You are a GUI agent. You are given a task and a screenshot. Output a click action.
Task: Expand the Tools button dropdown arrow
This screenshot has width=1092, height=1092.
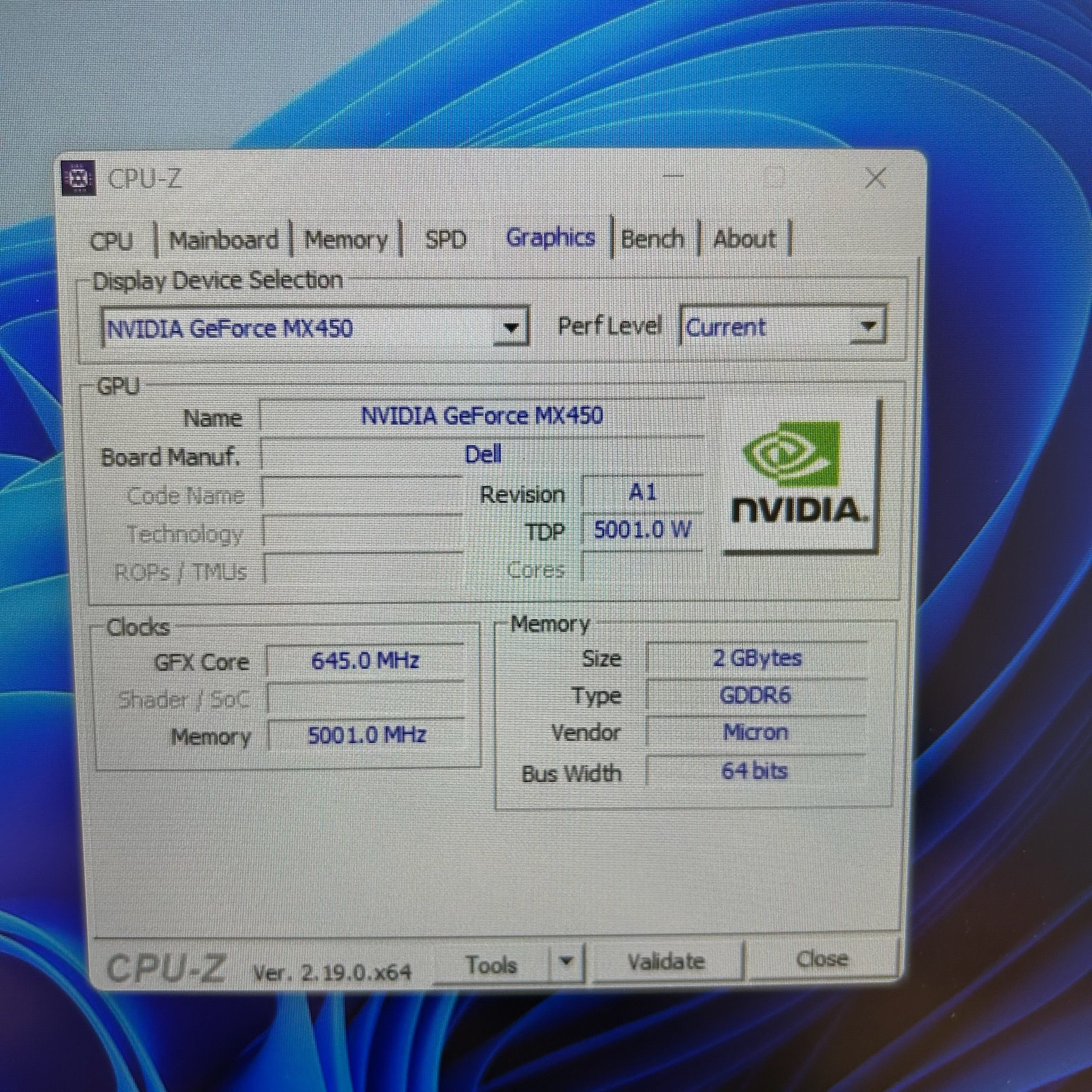click(x=566, y=960)
